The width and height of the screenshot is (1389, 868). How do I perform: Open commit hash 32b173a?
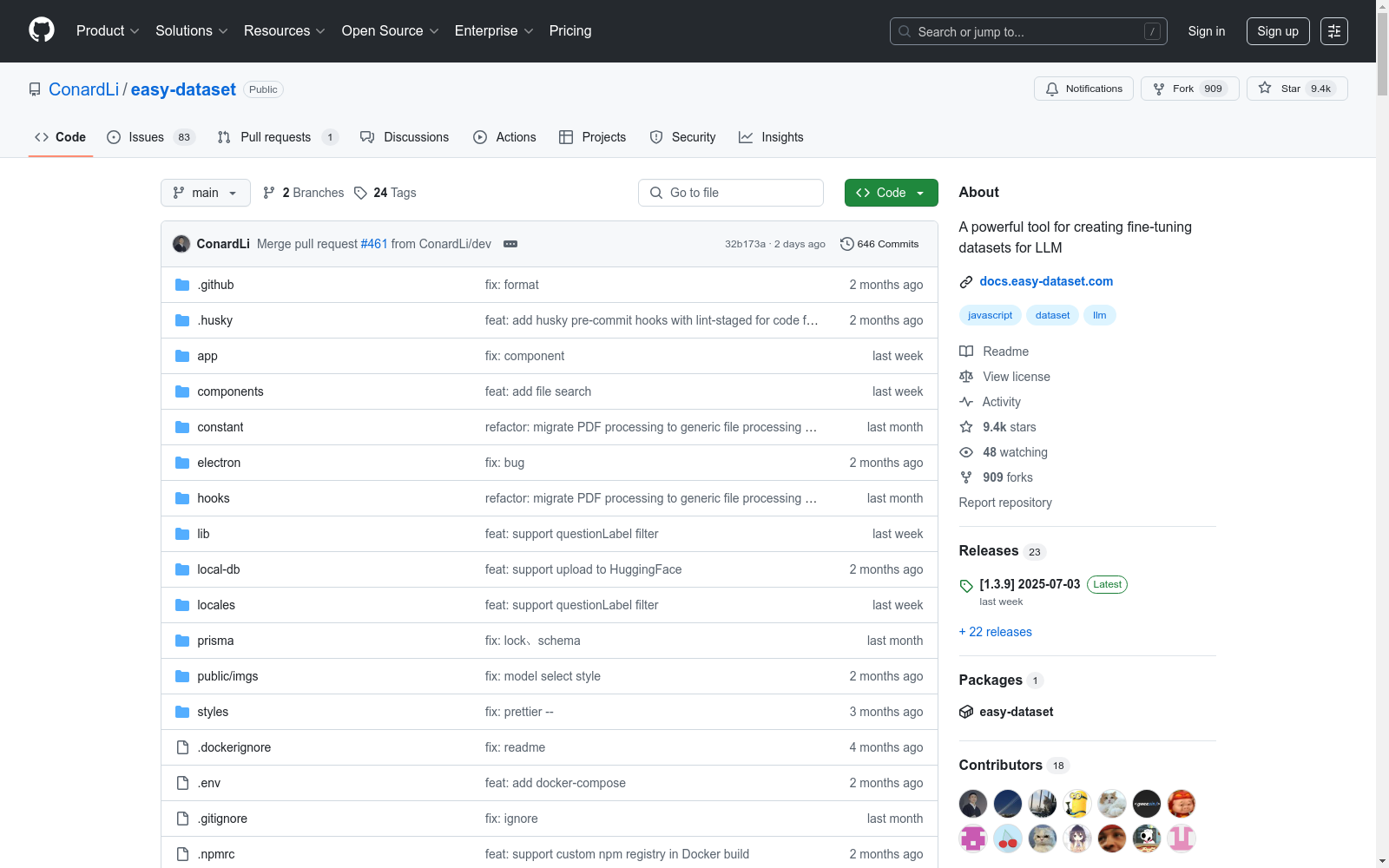[745, 244]
